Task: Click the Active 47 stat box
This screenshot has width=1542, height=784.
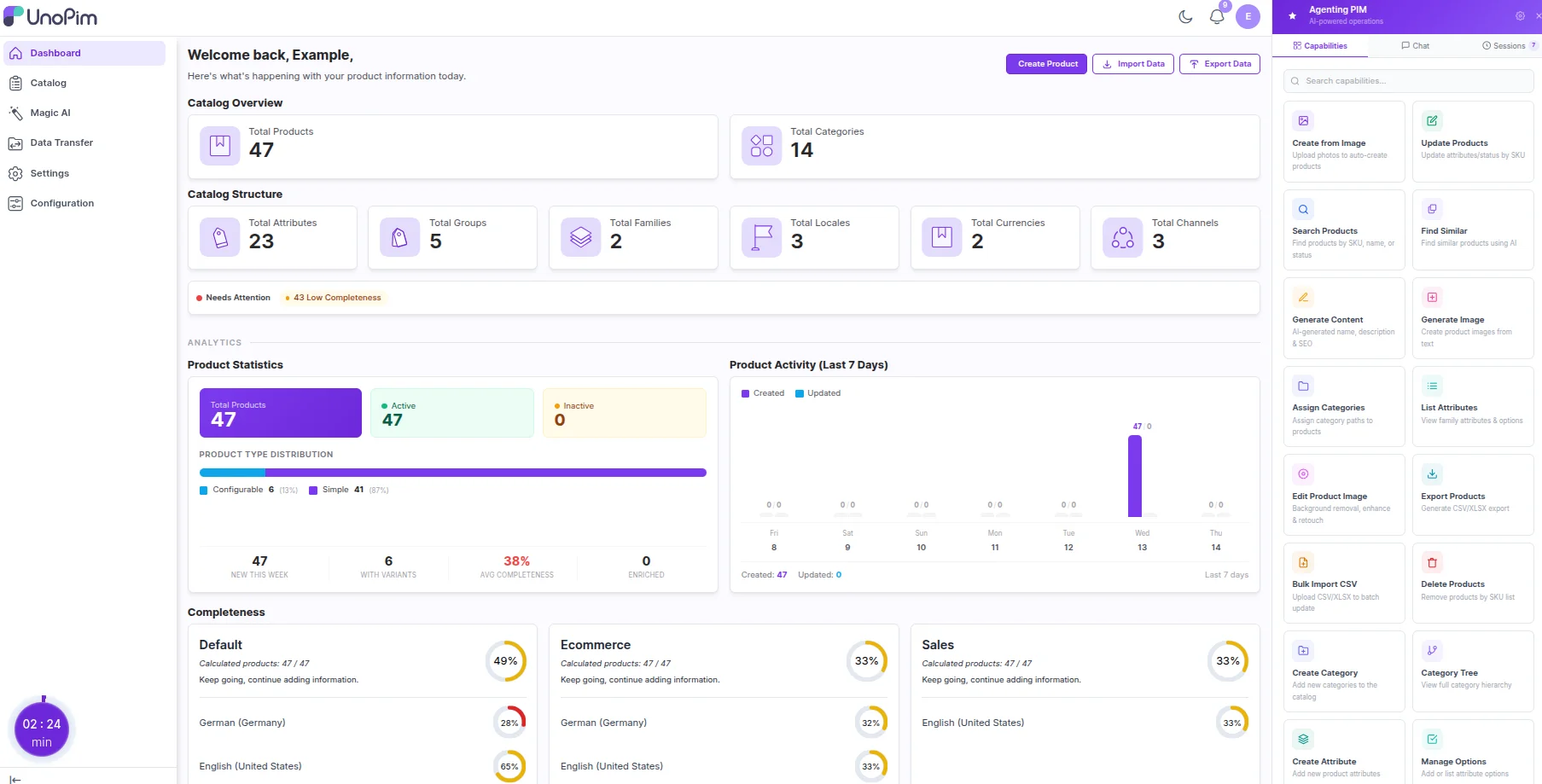Action: coord(452,413)
